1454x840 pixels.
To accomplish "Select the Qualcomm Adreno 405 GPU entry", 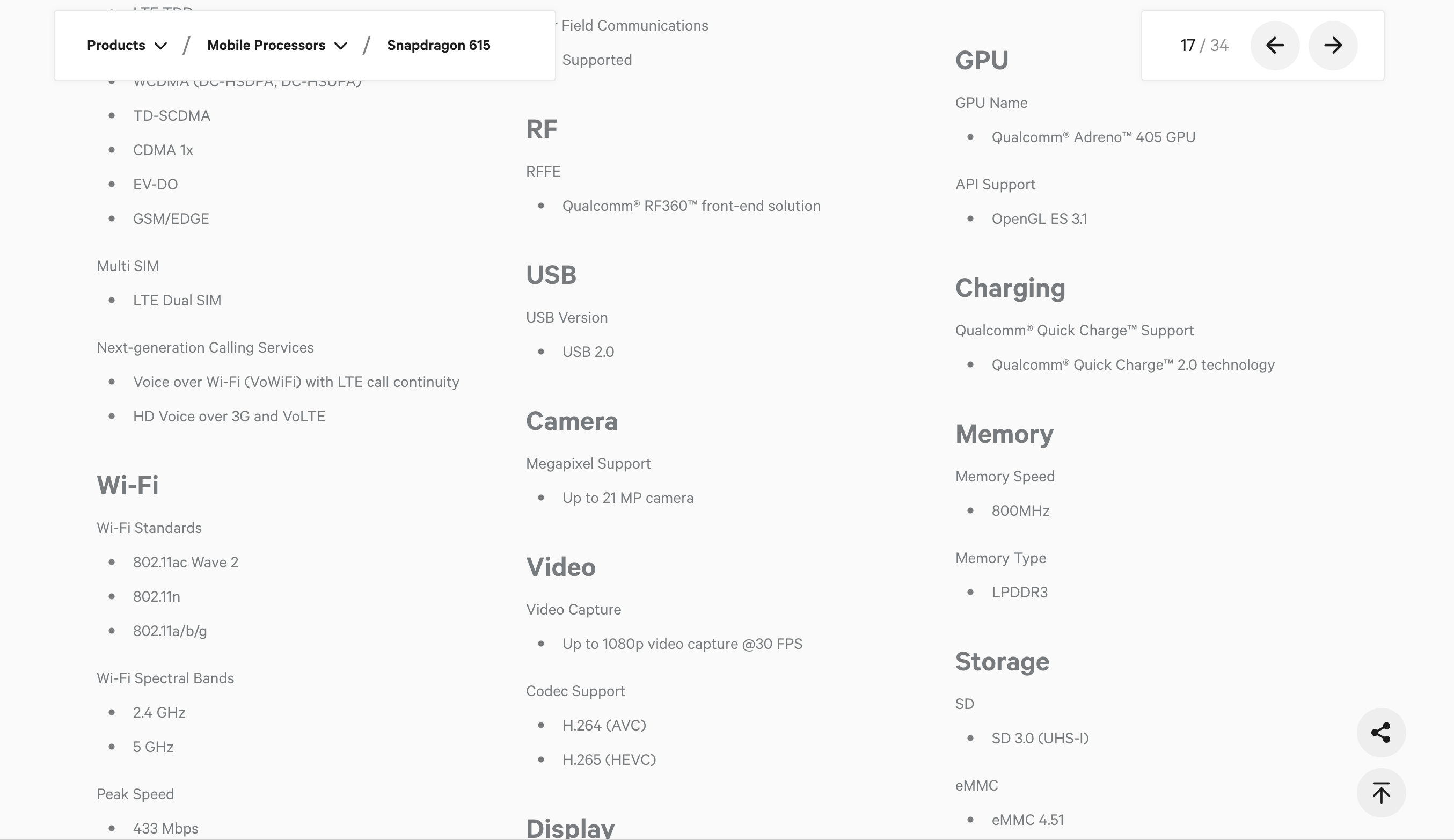I will tap(1093, 137).
